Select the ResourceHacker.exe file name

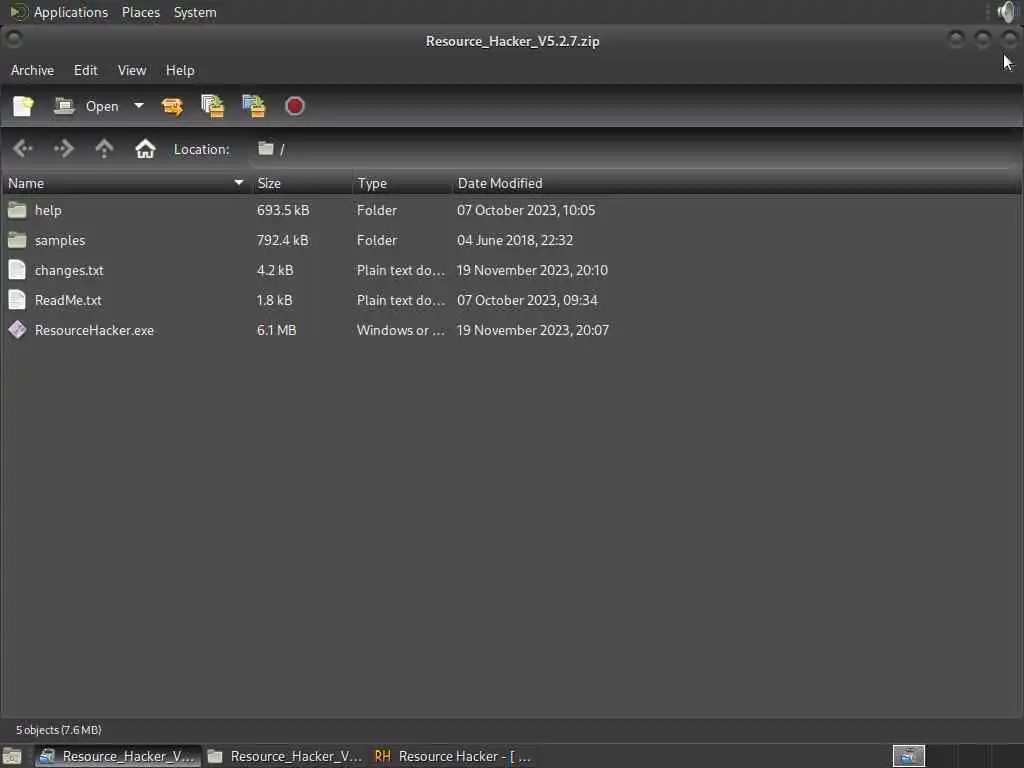[x=95, y=330]
